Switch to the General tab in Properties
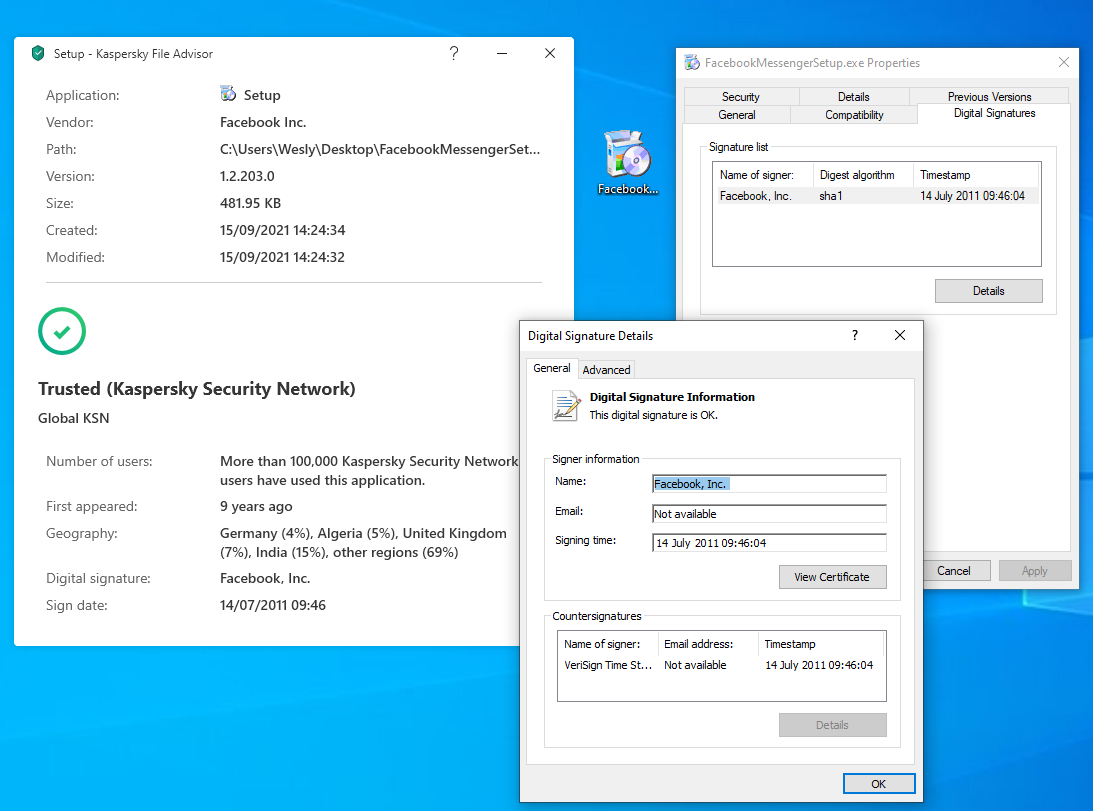 pyautogui.click(x=737, y=114)
